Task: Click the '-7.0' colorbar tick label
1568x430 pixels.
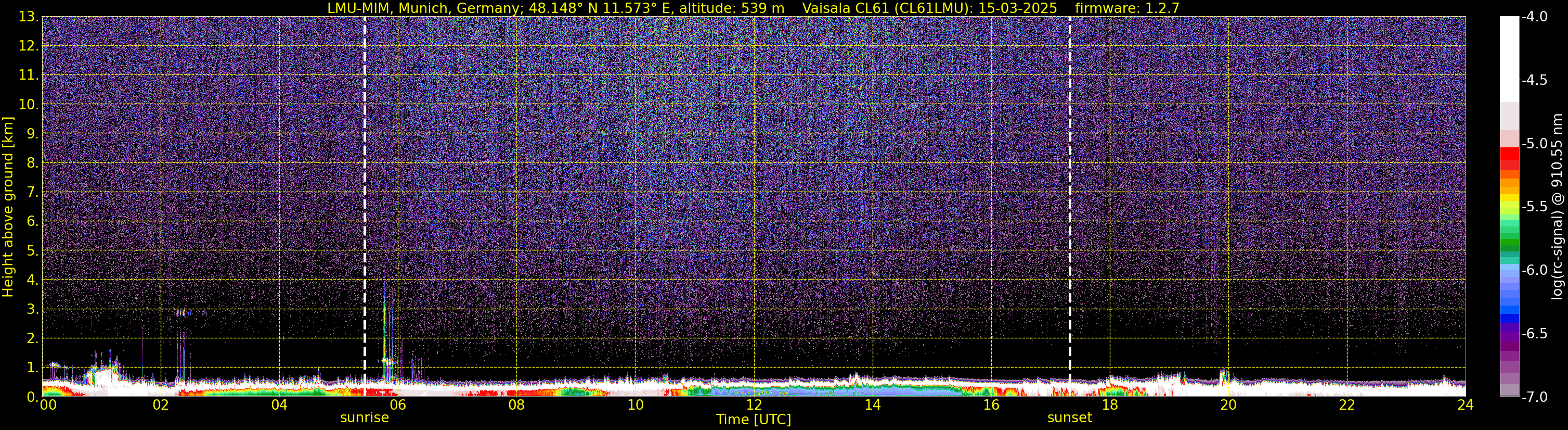Action: tap(1535, 397)
